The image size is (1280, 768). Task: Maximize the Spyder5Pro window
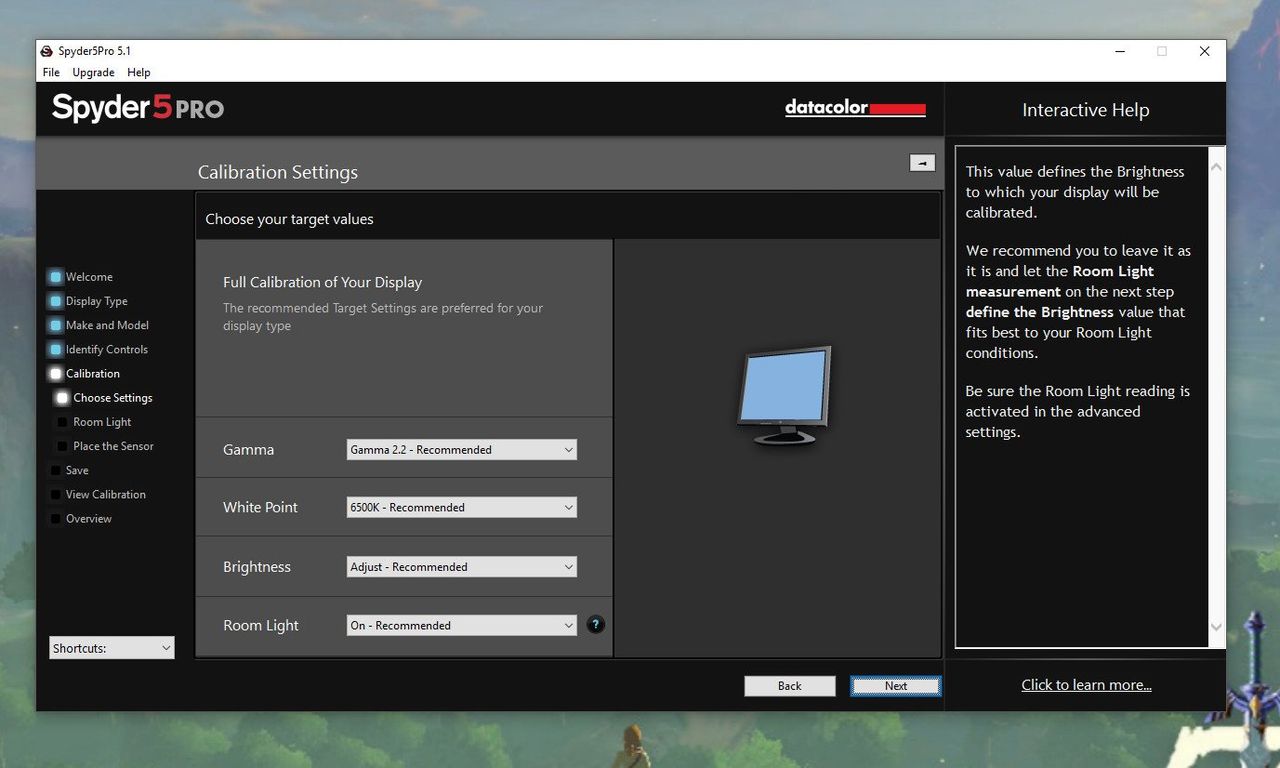(x=1162, y=51)
